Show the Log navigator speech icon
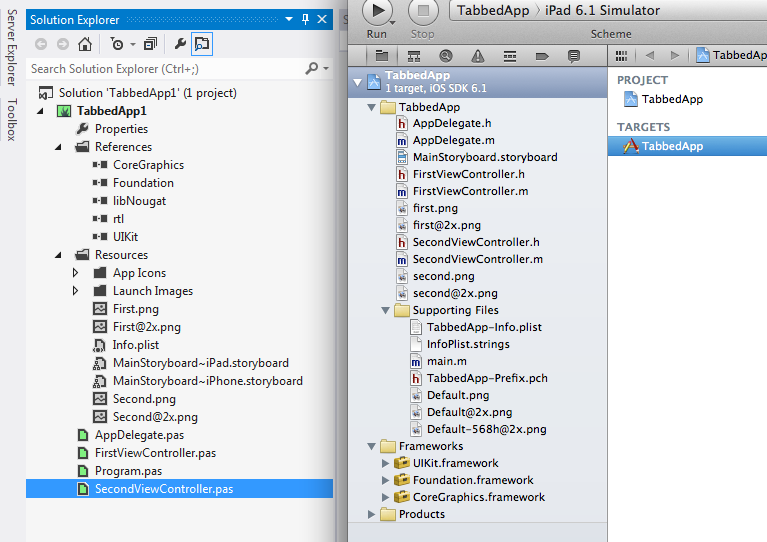Image resolution: width=767 pixels, height=542 pixels. 573,56
